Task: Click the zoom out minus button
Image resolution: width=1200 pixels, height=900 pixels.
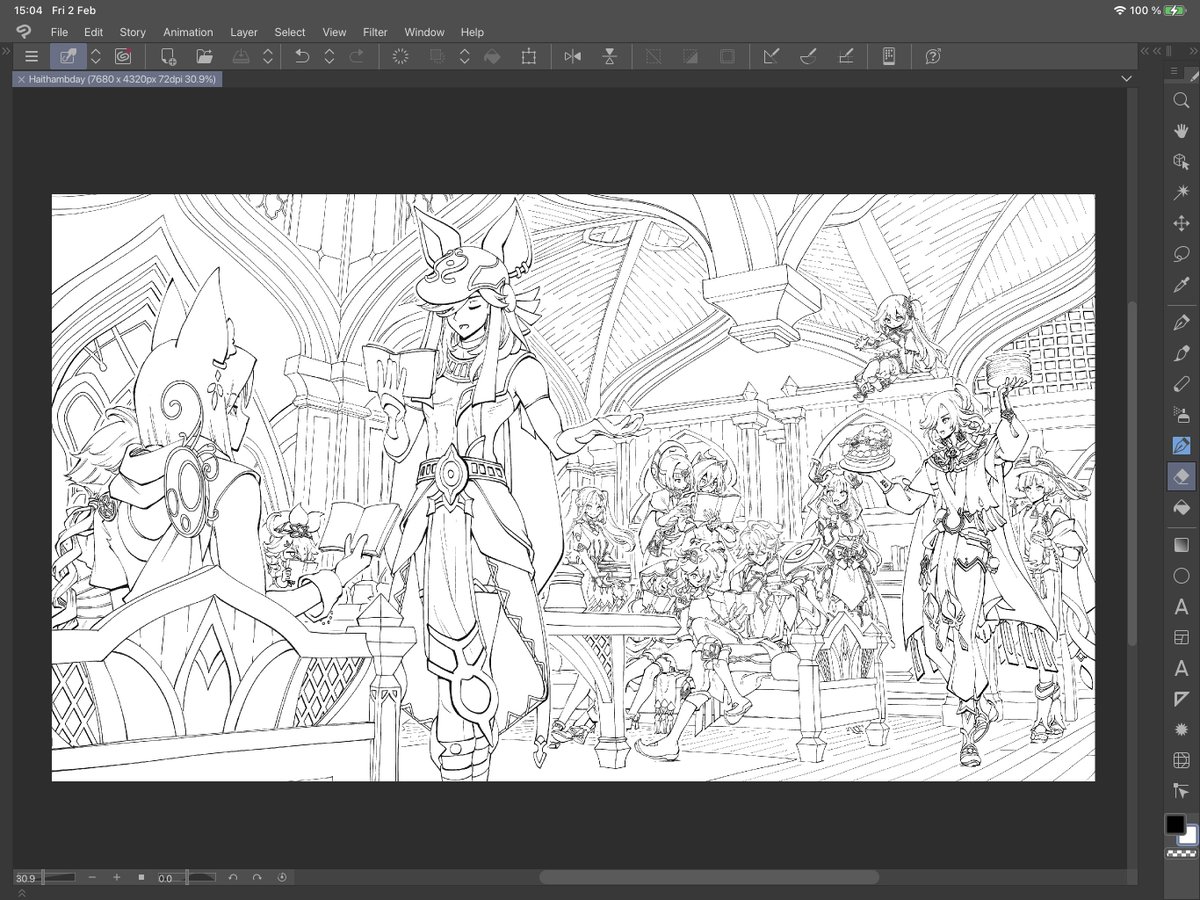Action: coord(92,877)
